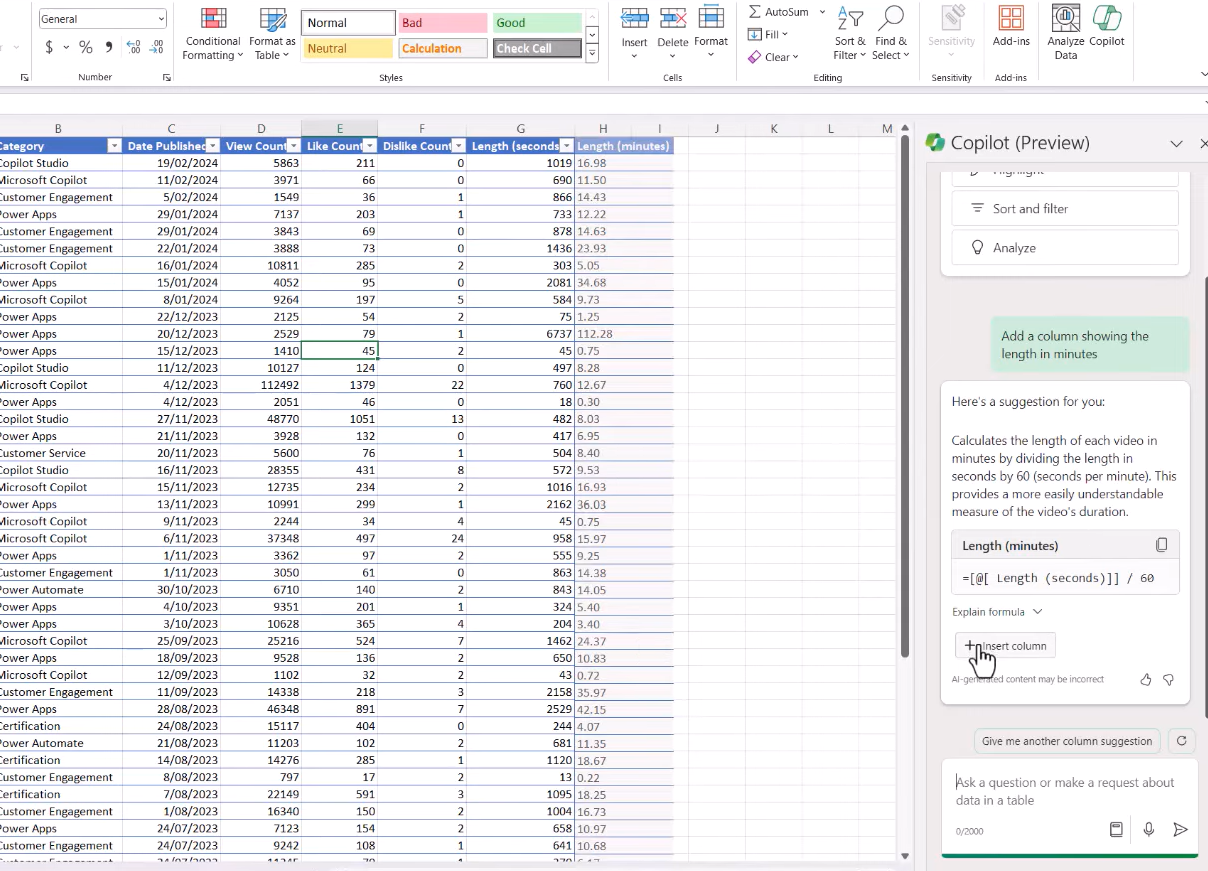Open Conditional Formatting menu
Viewport: 1208px width, 871px height.
pyautogui.click(x=212, y=33)
